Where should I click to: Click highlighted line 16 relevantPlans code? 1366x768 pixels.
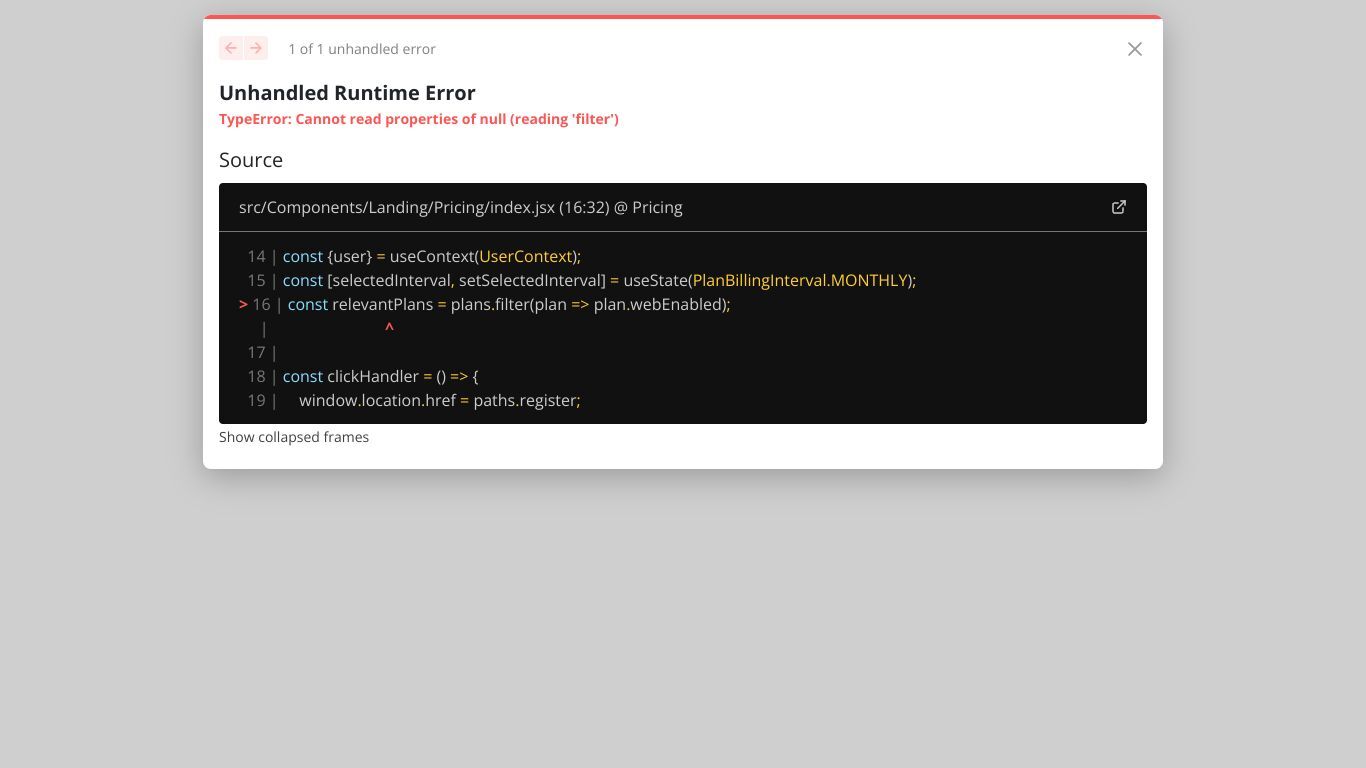coord(508,304)
